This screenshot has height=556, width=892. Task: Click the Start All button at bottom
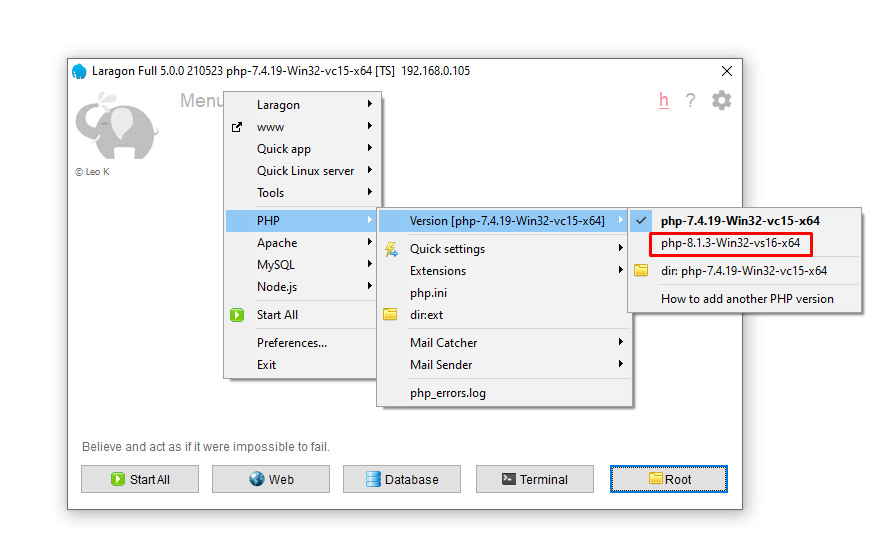pyautogui.click(x=140, y=479)
